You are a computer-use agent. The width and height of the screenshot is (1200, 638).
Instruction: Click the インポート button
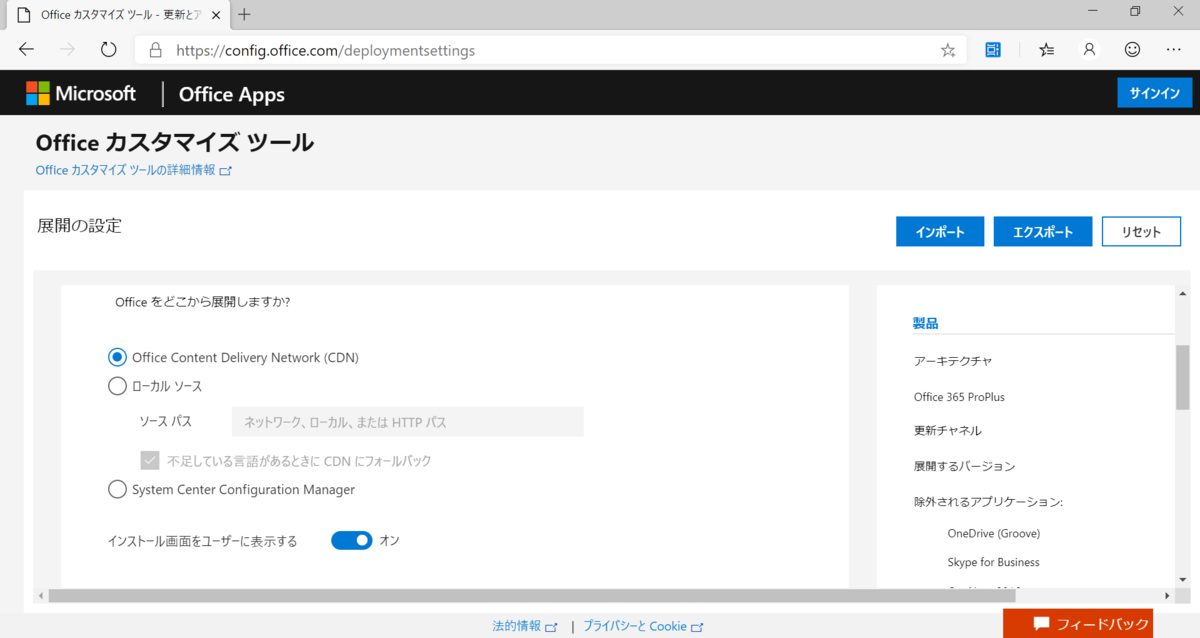tap(940, 231)
